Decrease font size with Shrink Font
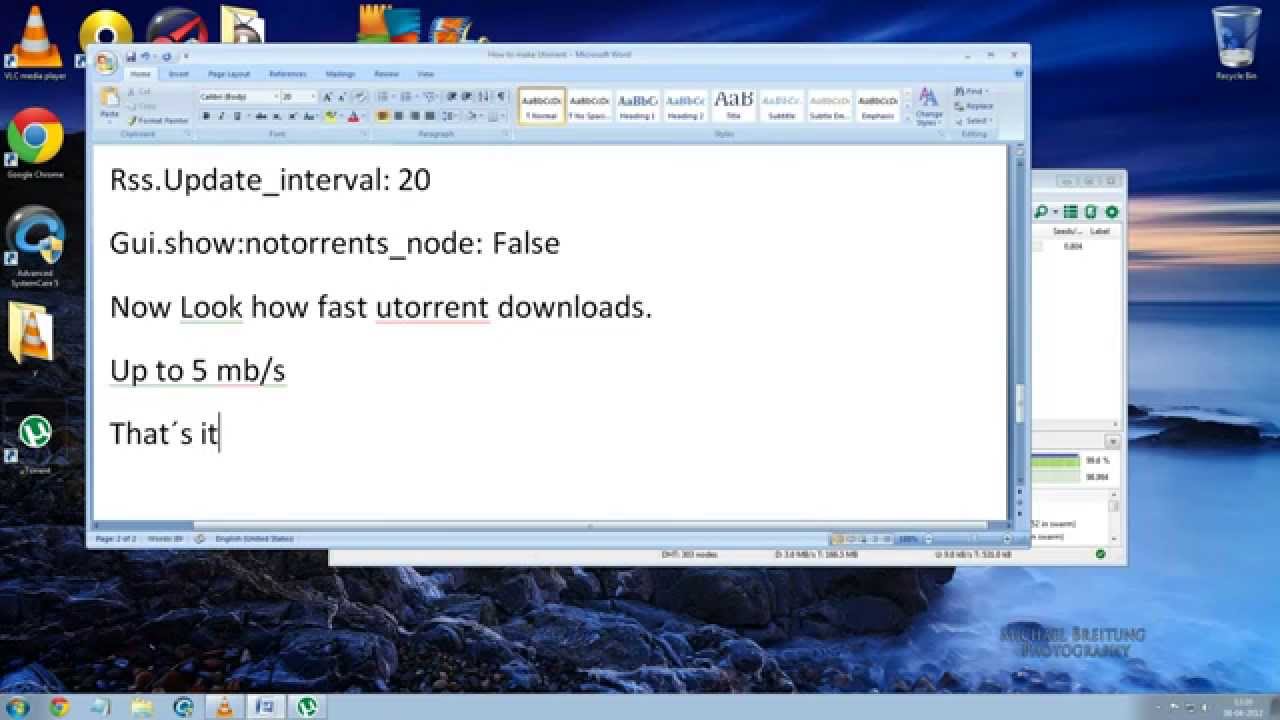 [x=341, y=97]
